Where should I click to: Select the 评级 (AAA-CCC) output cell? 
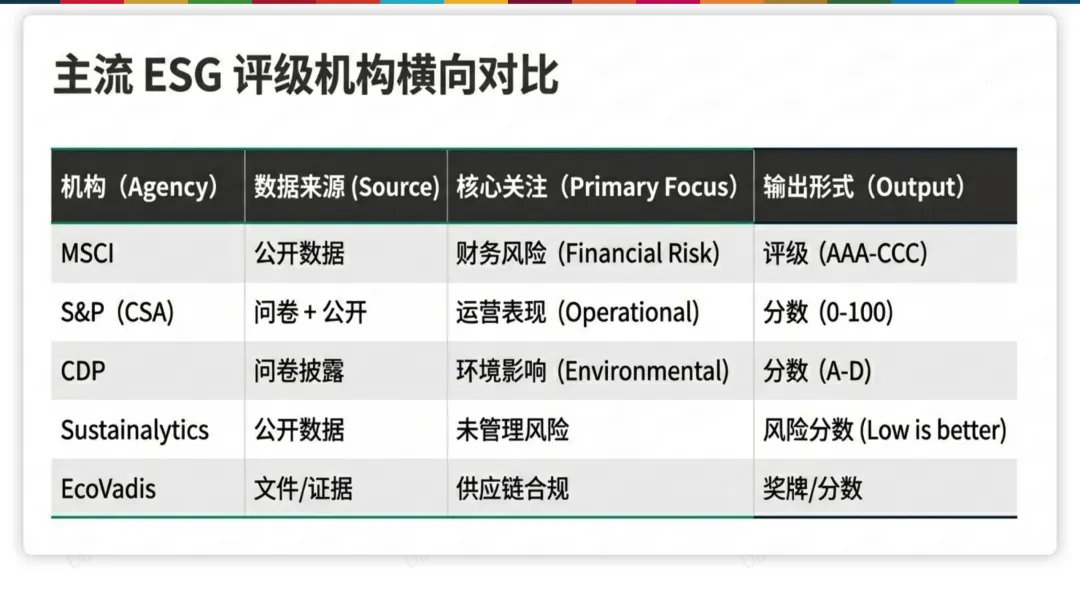tap(885, 253)
